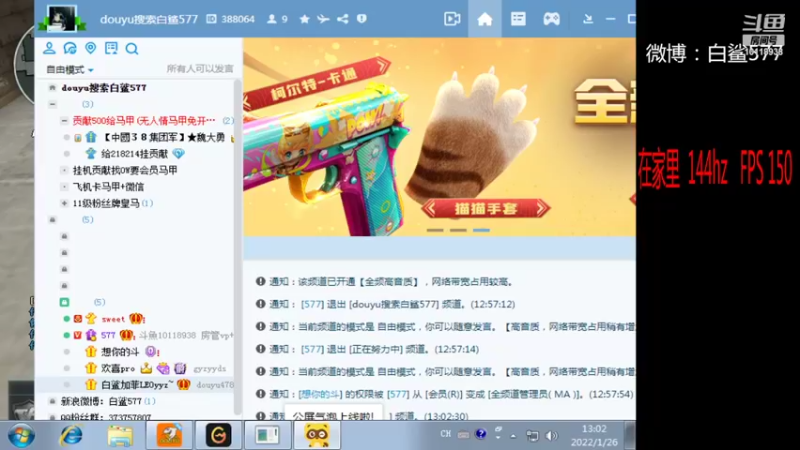Select user 【中國38集团军】★魏大勇
The image size is (800, 450).
click(x=164, y=137)
